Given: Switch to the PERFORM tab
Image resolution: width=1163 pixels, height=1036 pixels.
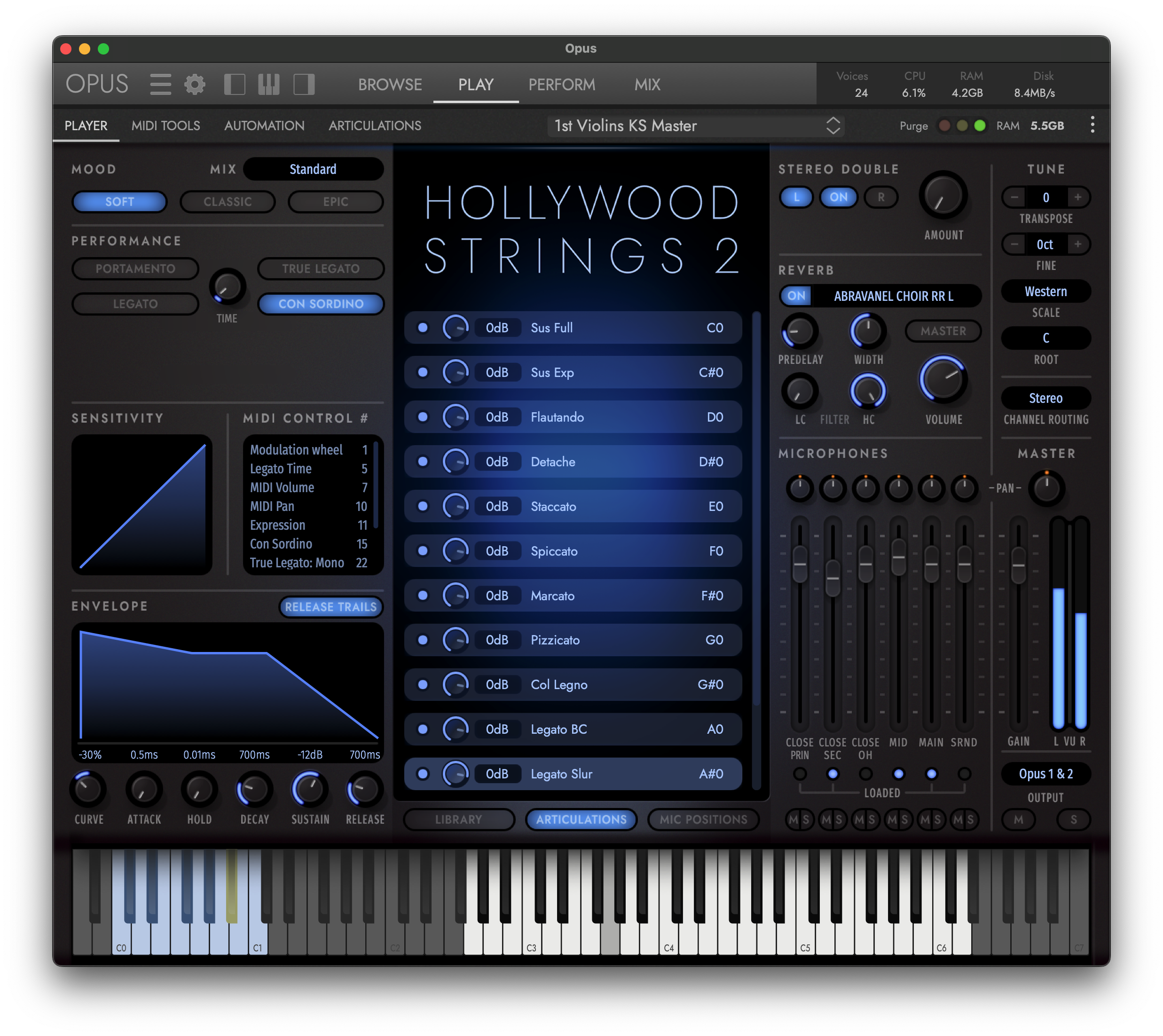Looking at the screenshot, I should coord(561,84).
